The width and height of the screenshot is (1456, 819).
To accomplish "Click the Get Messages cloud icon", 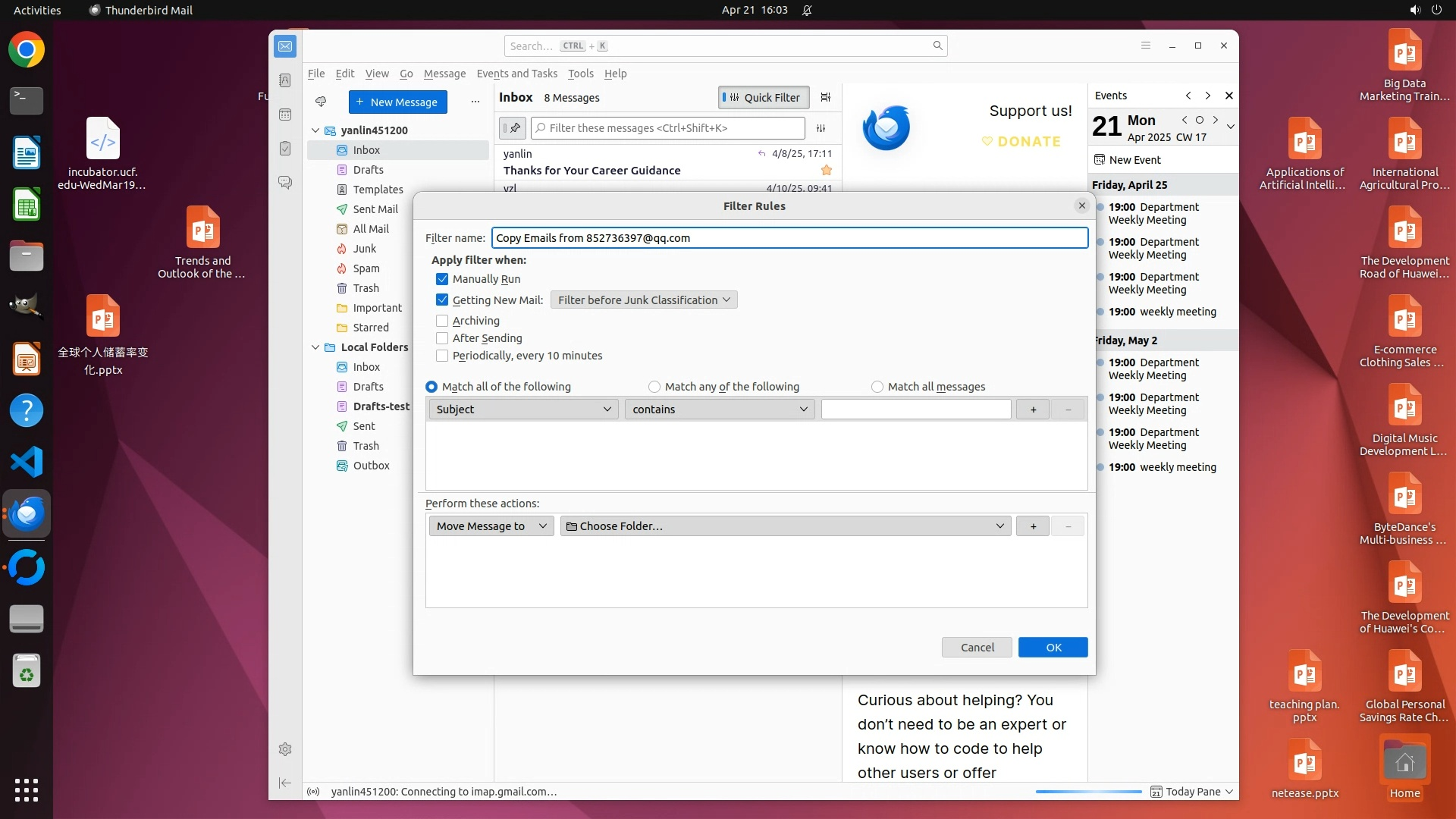I will click(321, 102).
